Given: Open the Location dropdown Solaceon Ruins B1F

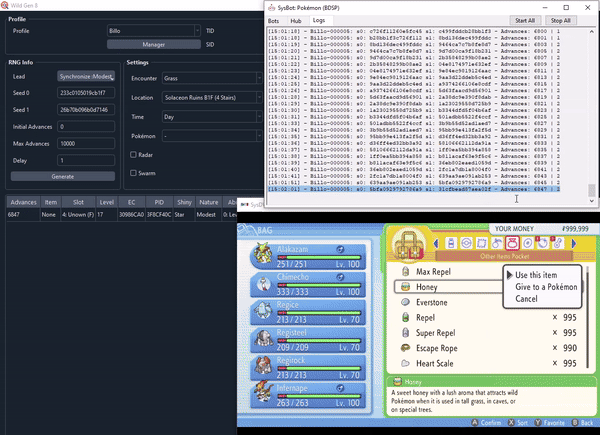Looking at the screenshot, I should (x=212, y=98).
